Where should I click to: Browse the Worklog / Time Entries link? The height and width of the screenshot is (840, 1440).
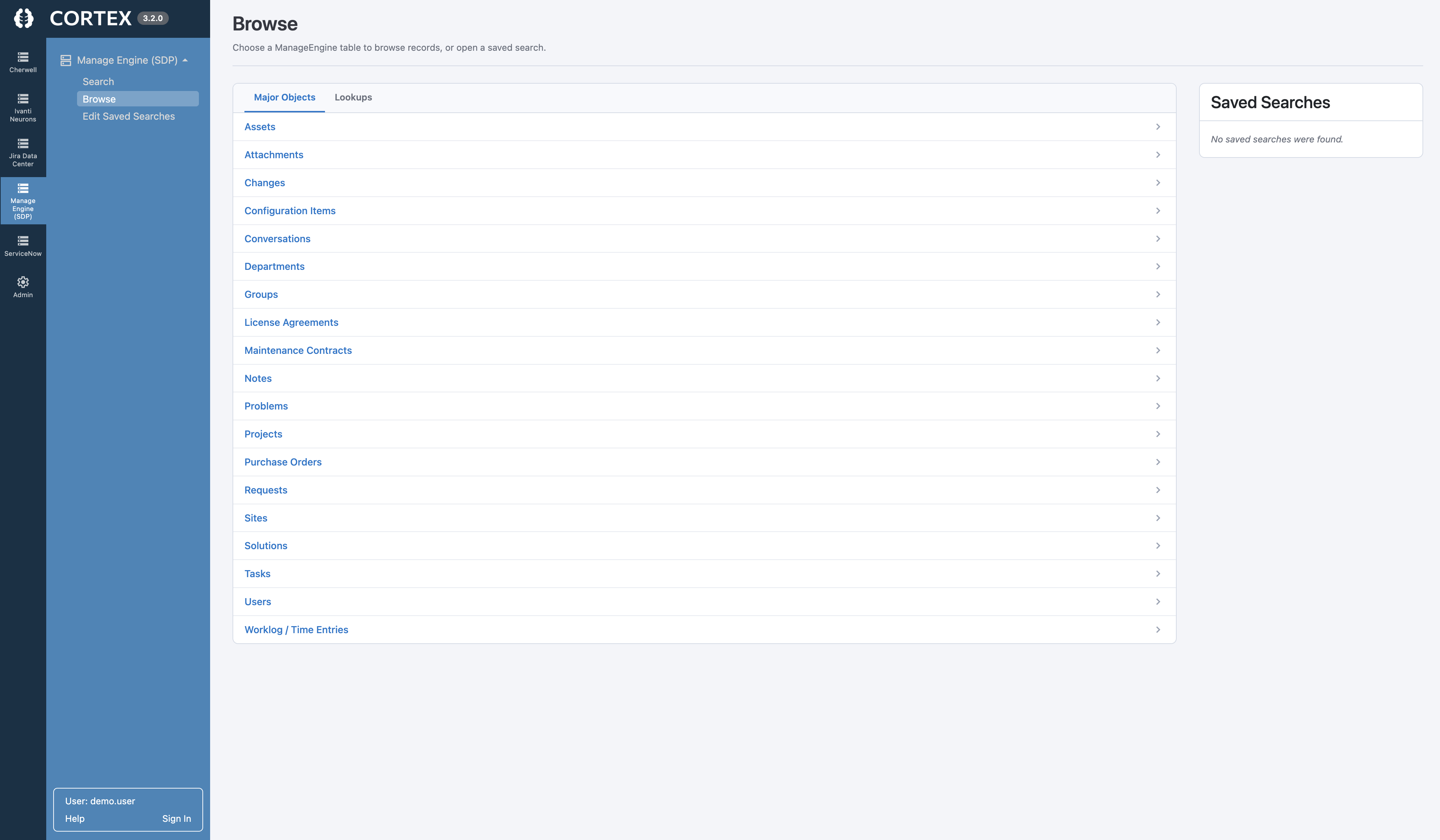(x=296, y=630)
